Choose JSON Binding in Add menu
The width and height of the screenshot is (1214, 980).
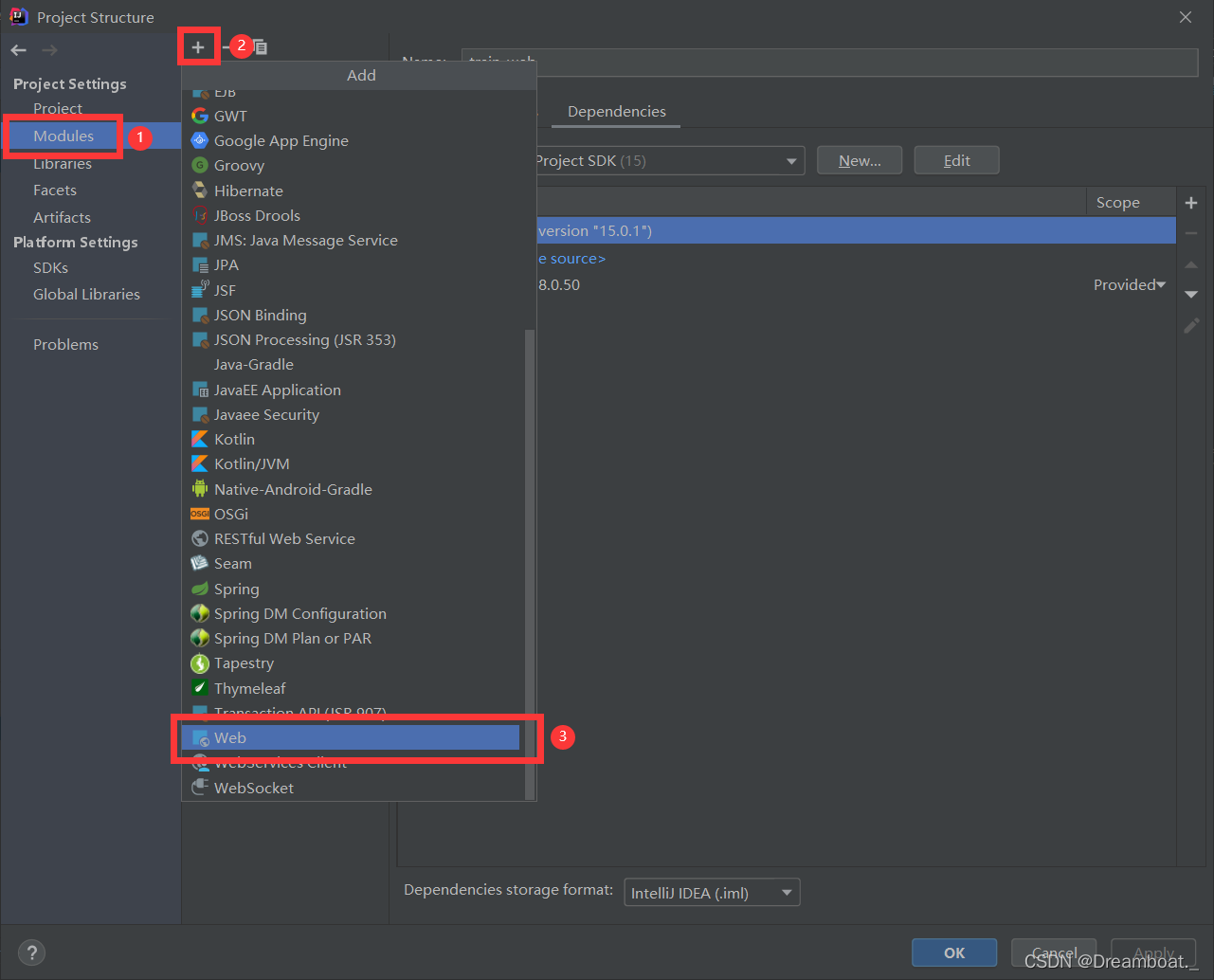pyautogui.click(x=351, y=315)
